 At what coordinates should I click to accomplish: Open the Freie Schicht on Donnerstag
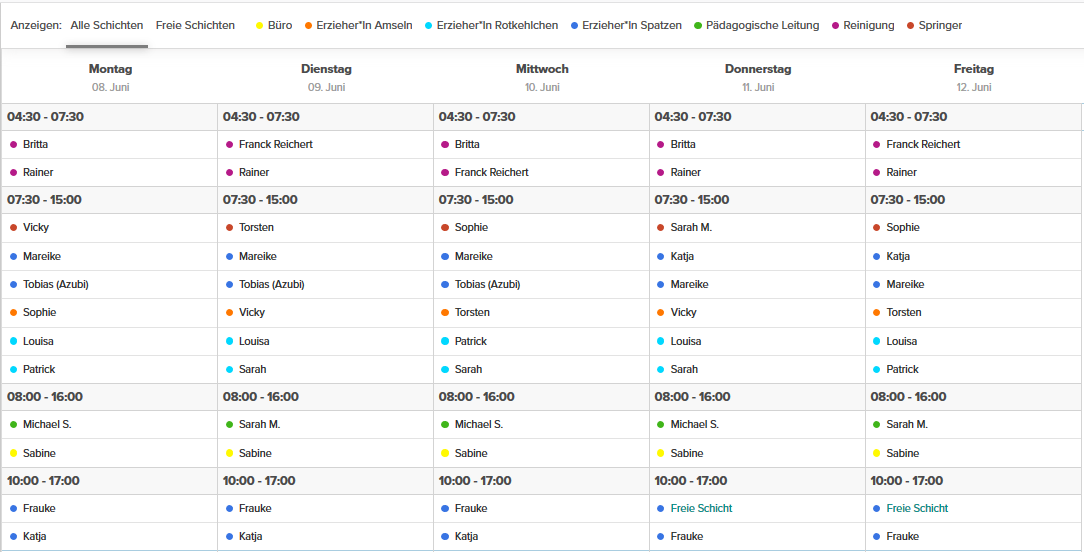click(701, 508)
